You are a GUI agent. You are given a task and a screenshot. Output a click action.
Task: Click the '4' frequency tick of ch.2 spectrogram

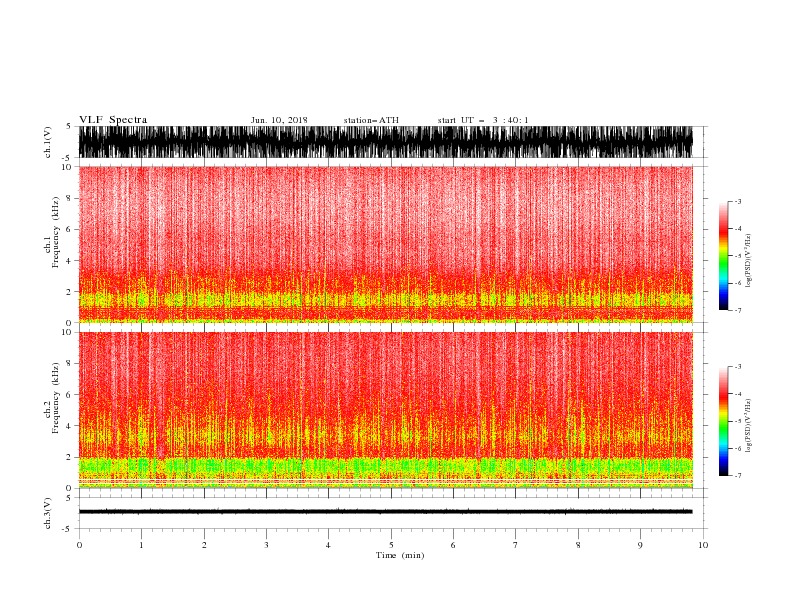point(69,426)
